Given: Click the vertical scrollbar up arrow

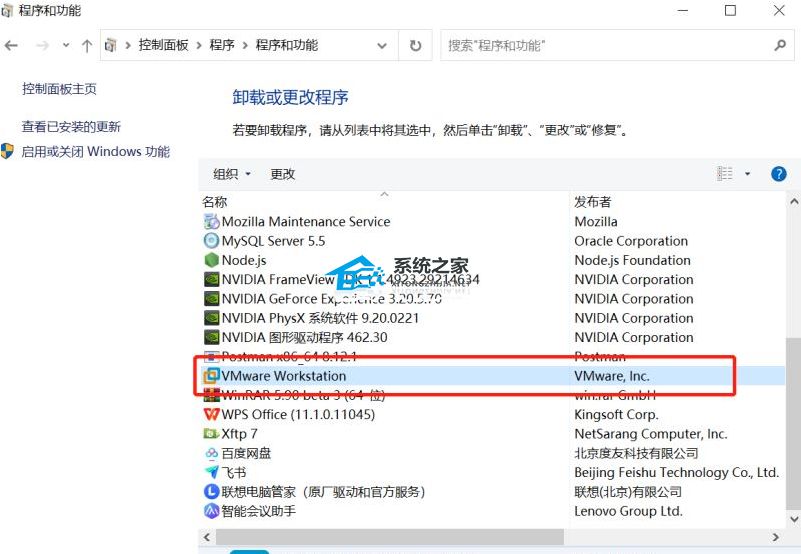Looking at the screenshot, I should [x=794, y=201].
